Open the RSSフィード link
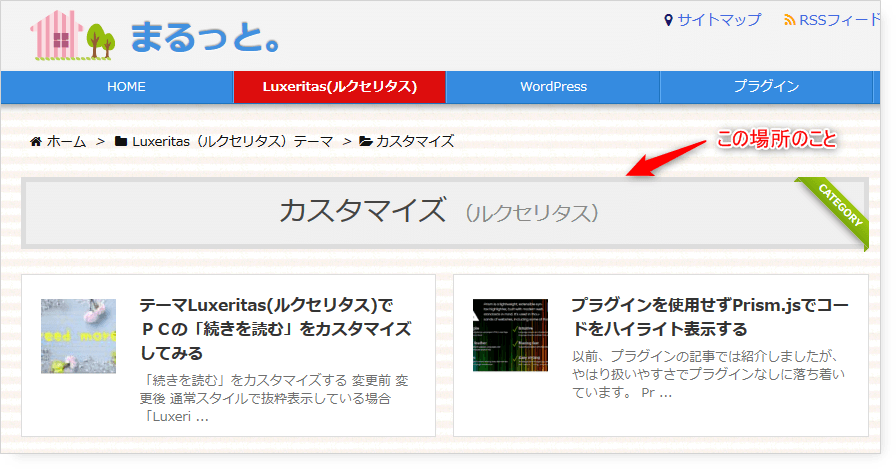This screenshot has height=469, width=896. tap(840, 20)
